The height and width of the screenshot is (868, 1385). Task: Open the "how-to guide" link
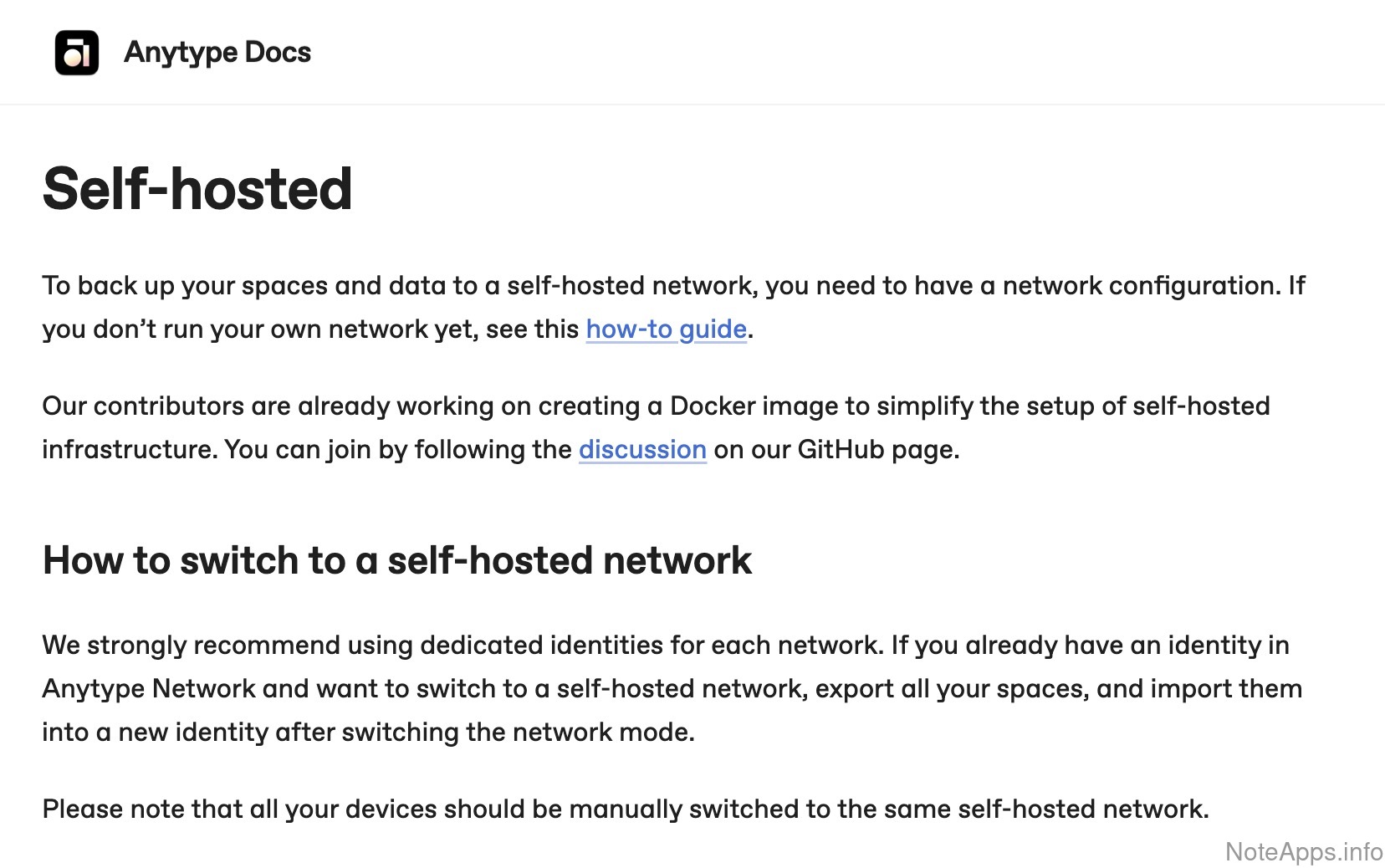pos(666,329)
